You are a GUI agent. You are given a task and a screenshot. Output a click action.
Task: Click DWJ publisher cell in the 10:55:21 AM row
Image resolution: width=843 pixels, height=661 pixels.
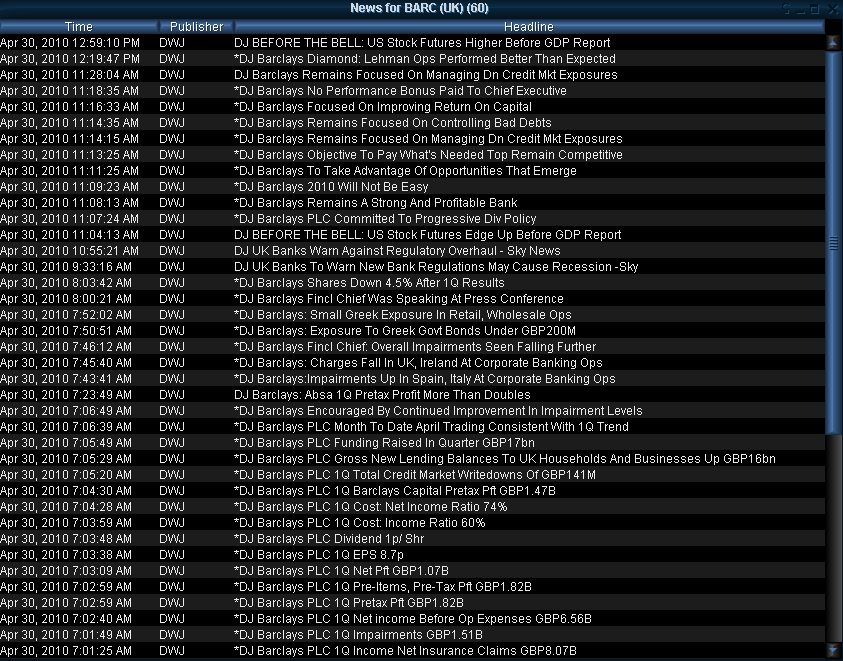[172, 251]
